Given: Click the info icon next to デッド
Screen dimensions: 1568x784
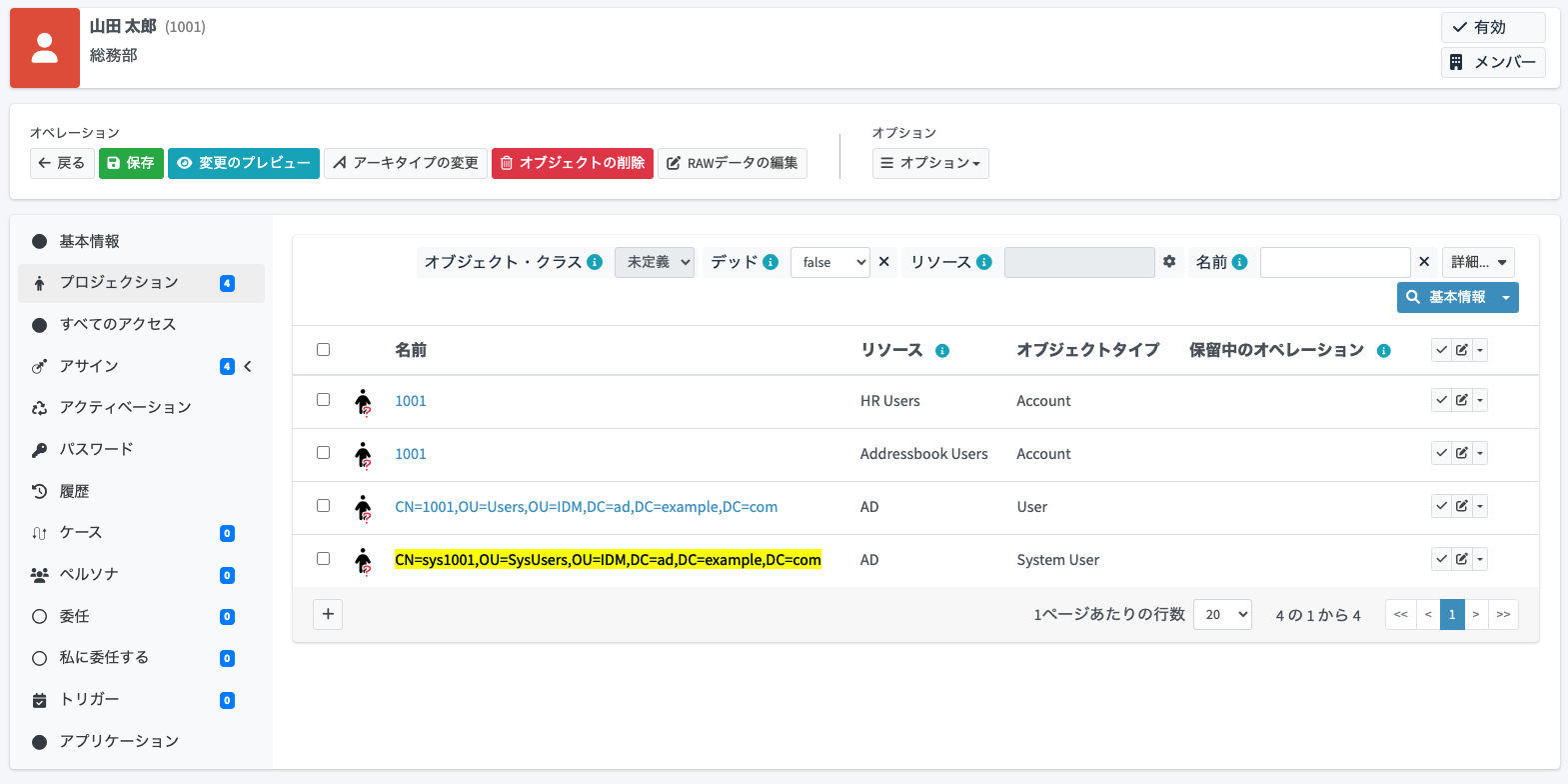Looking at the screenshot, I should tap(771, 262).
